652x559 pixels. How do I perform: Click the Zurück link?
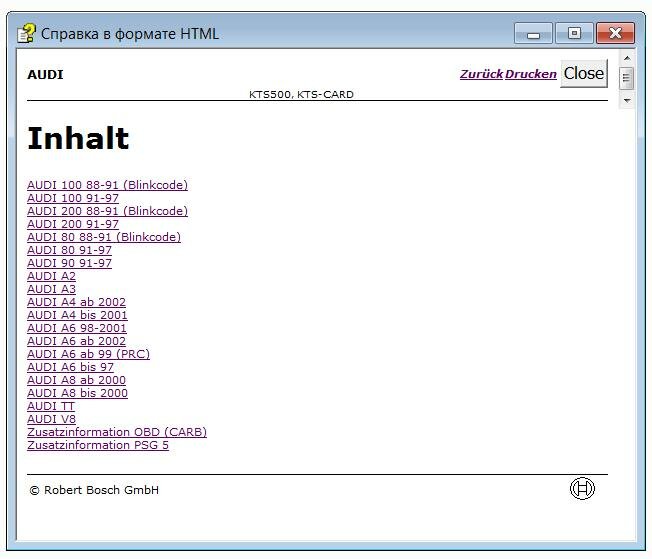click(481, 74)
